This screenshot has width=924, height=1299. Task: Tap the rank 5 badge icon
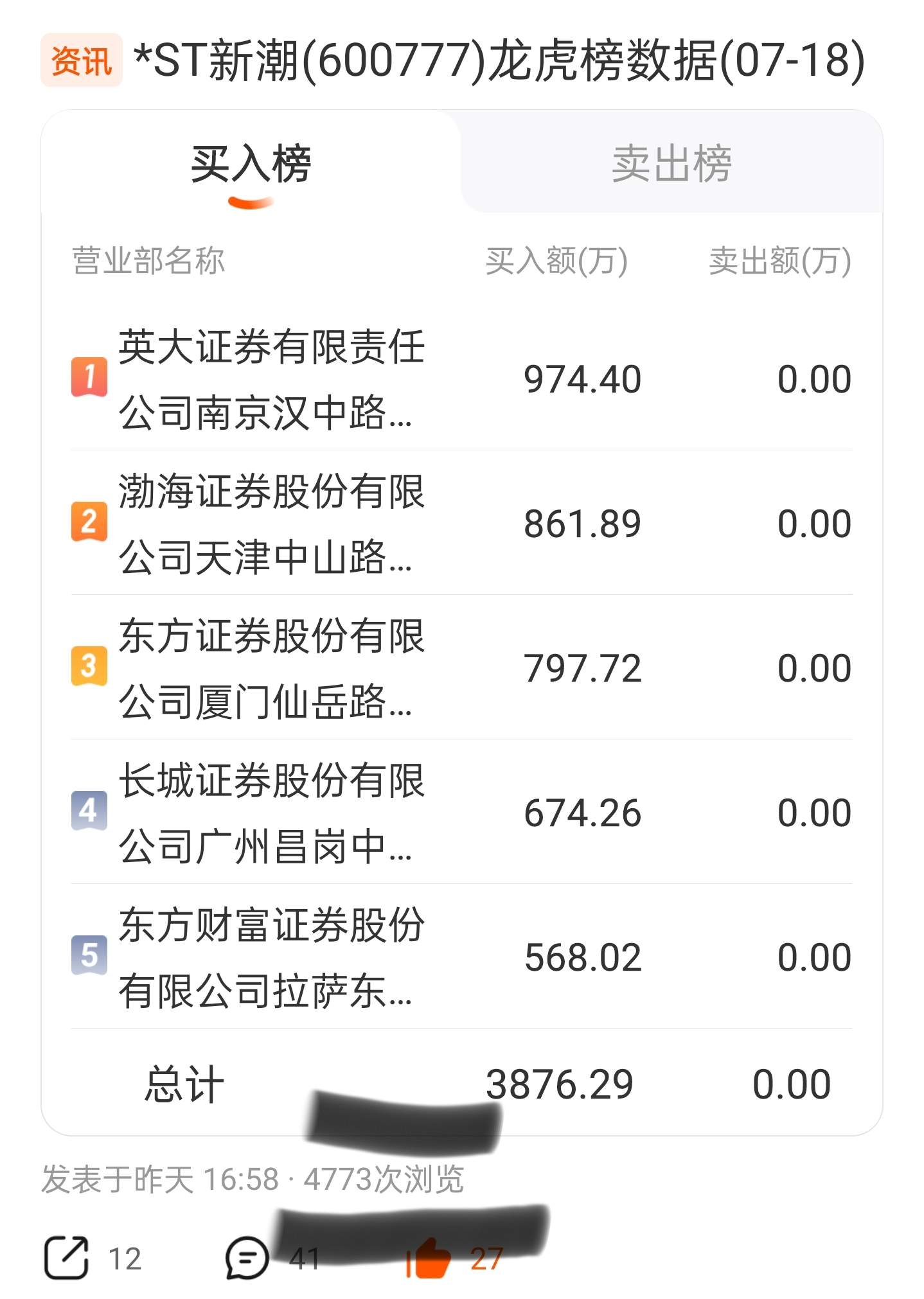[x=89, y=955]
